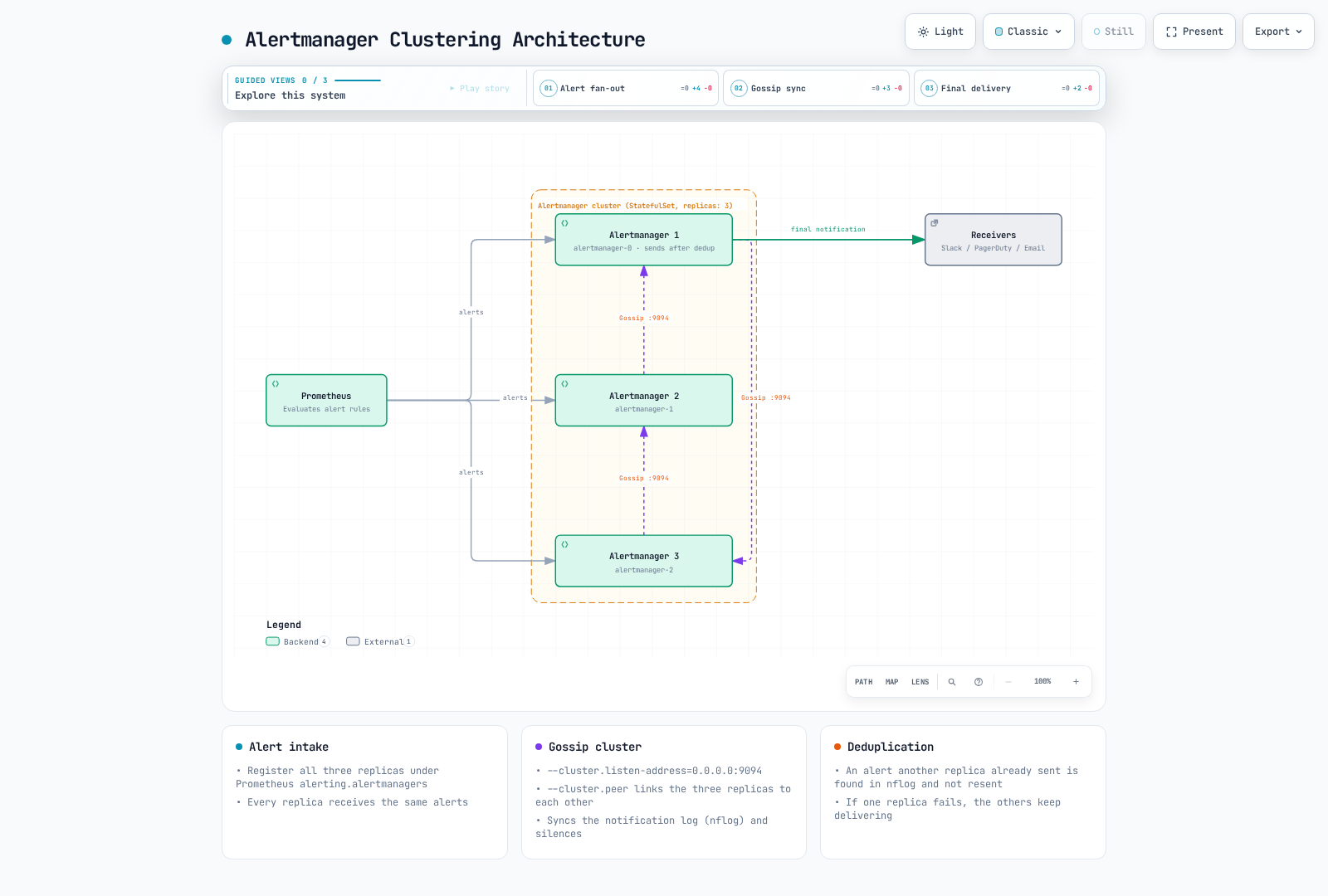Screen dimensions: 1328x896
Task: Select the Receivers node
Action: 994,240
